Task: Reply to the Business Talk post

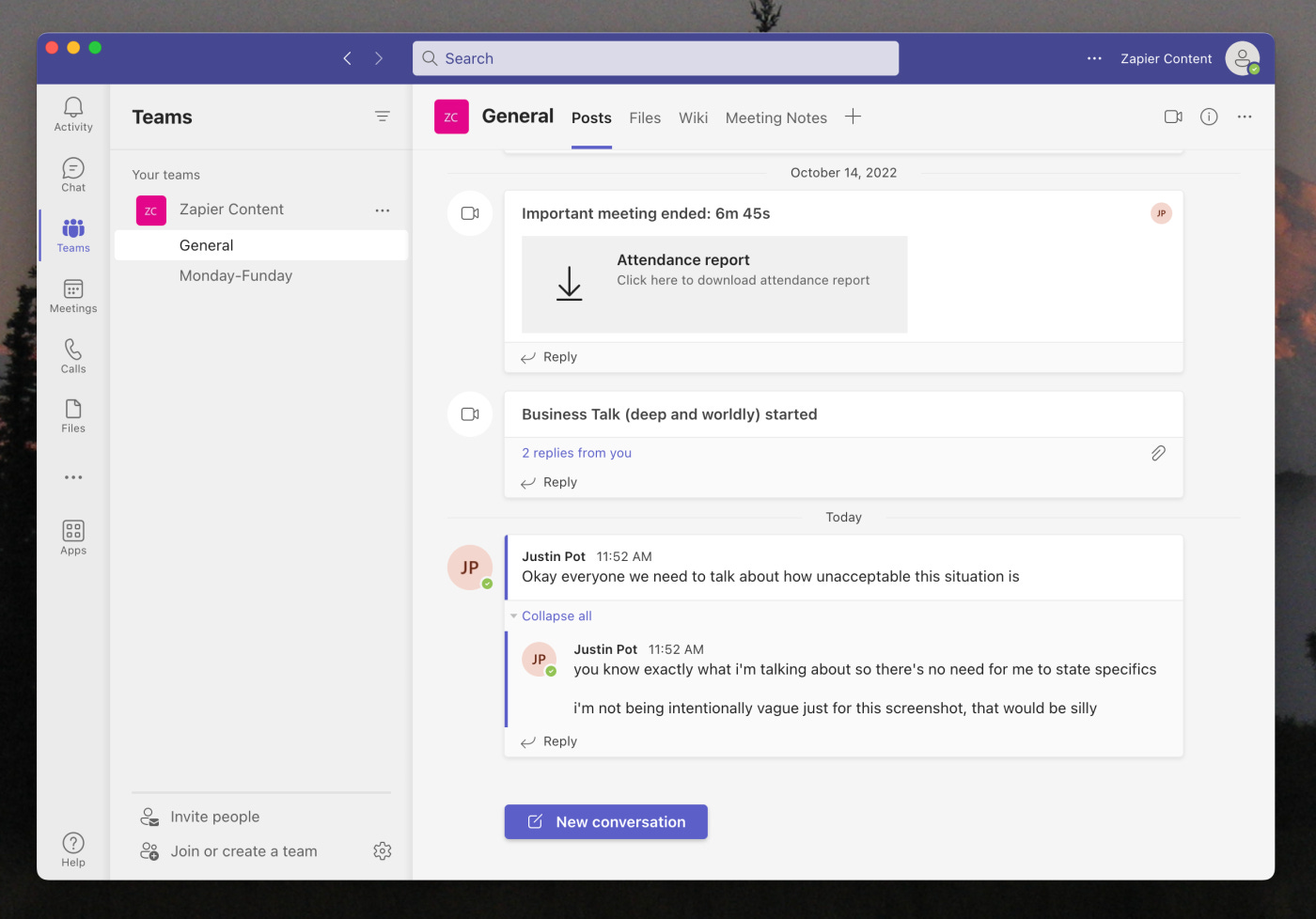Action: tap(549, 482)
